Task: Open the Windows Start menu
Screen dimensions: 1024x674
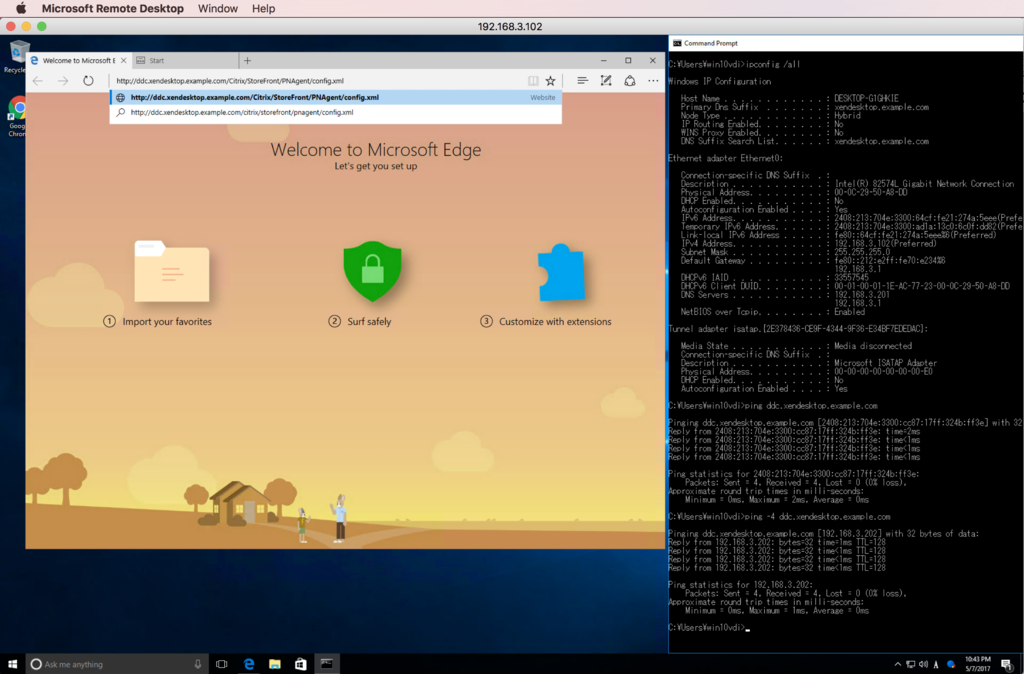Action: (x=12, y=664)
